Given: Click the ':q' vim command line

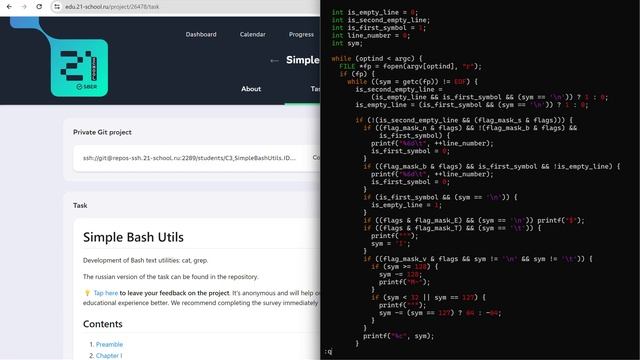Looking at the screenshot, I should tap(328, 351).
